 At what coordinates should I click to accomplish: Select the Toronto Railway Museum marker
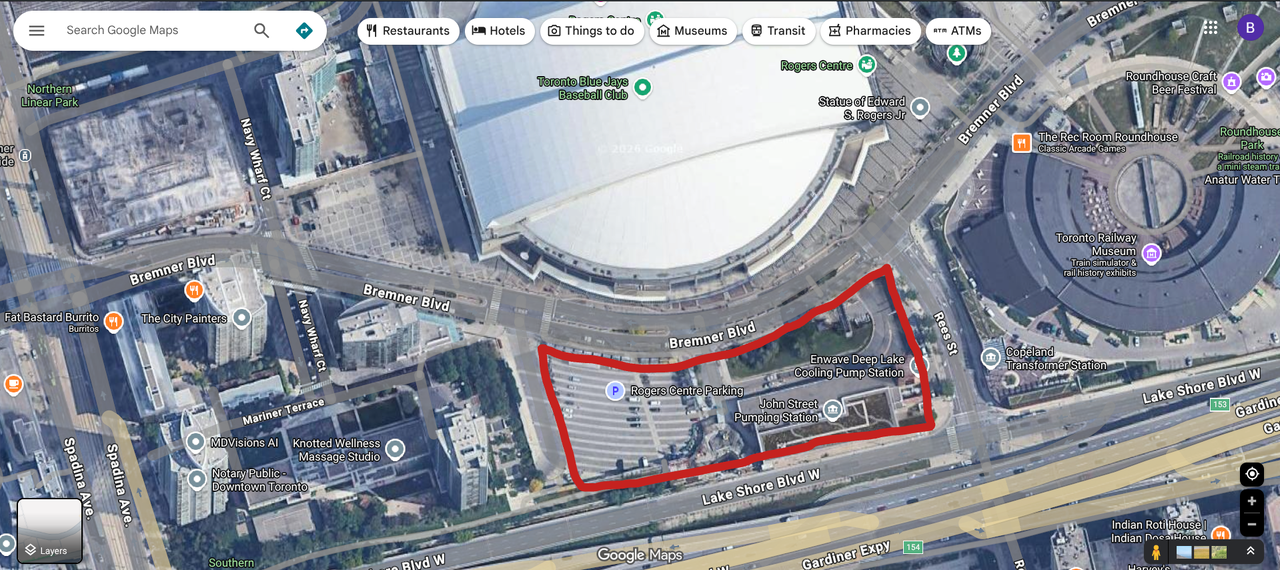pyautogui.click(x=1151, y=253)
